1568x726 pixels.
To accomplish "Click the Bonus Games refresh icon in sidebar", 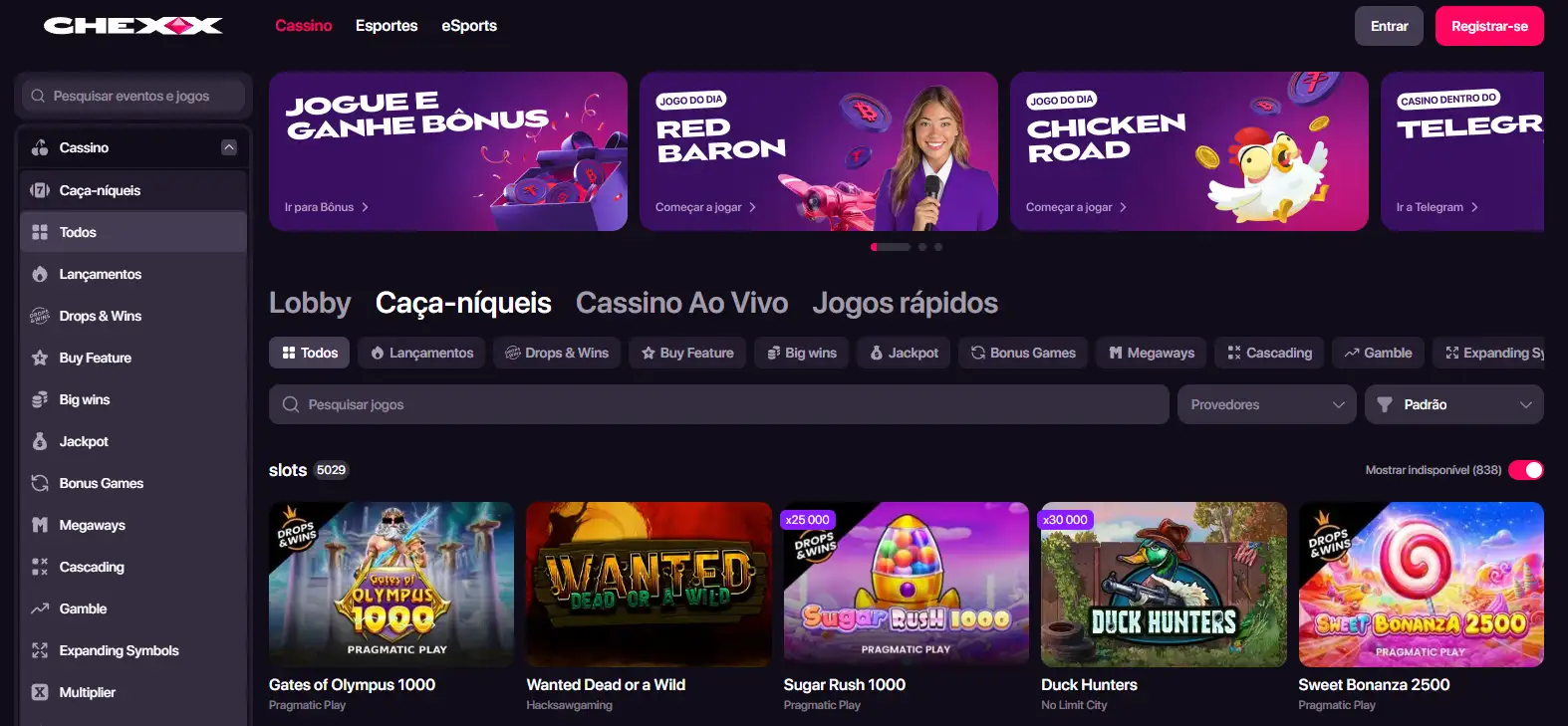I will [x=40, y=483].
